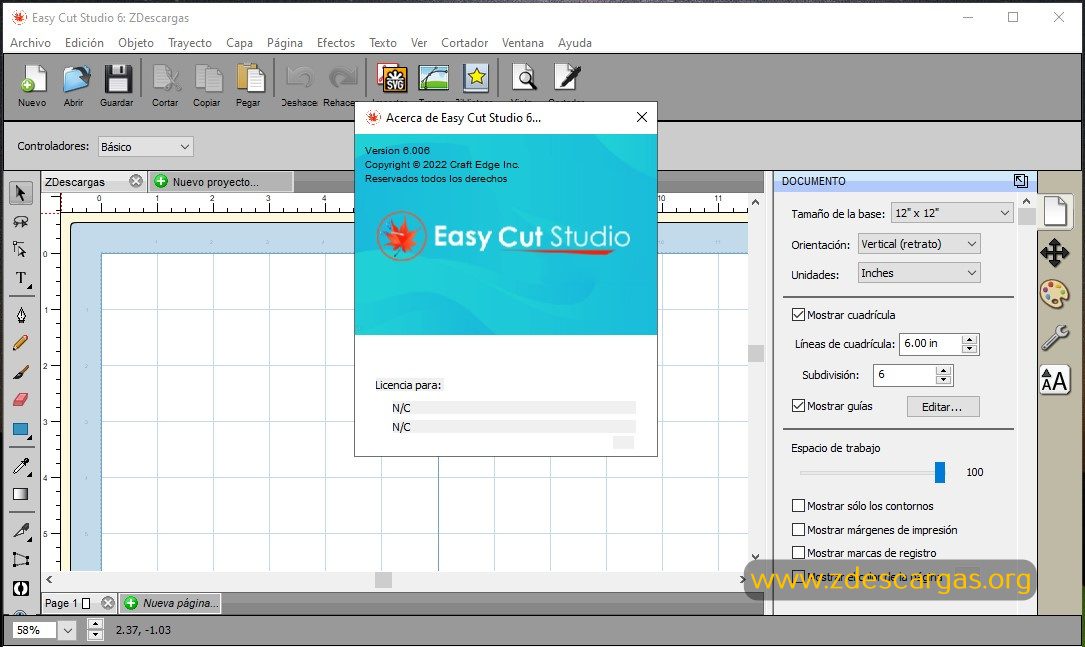
Task: Open the wrench settings panel
Action: click(x=1055, y=338)
